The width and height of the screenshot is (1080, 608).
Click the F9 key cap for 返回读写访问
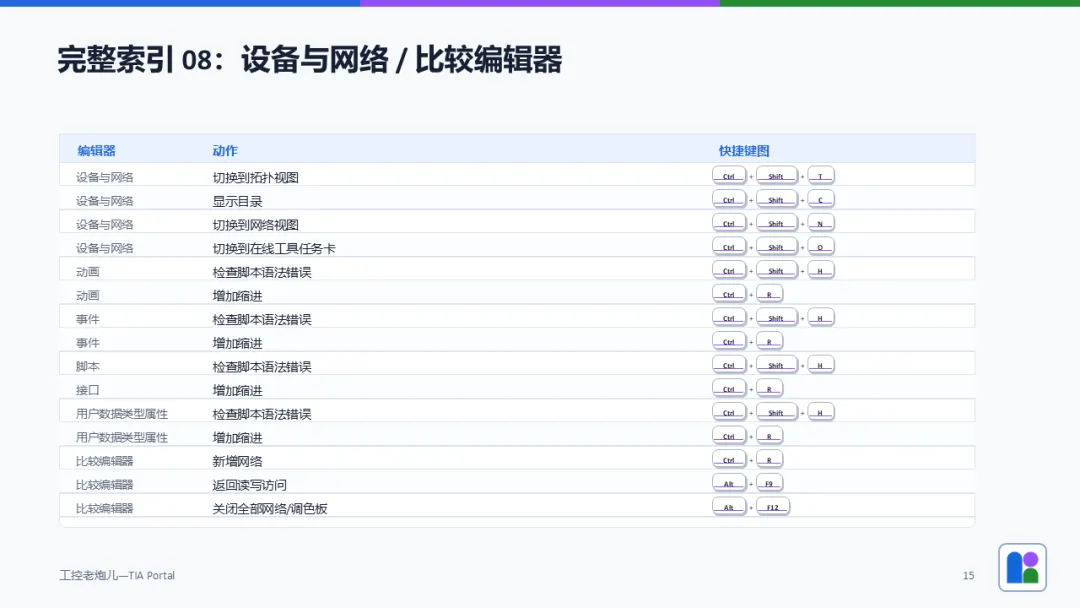pyautogui.click(x=769, y=483)
